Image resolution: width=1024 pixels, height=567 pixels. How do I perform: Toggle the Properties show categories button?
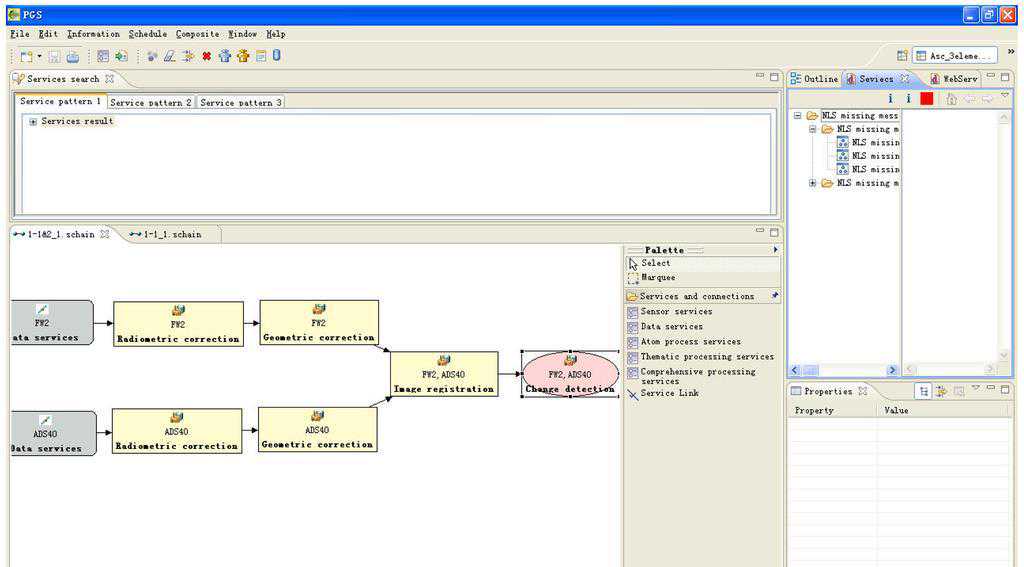(924, 391)
